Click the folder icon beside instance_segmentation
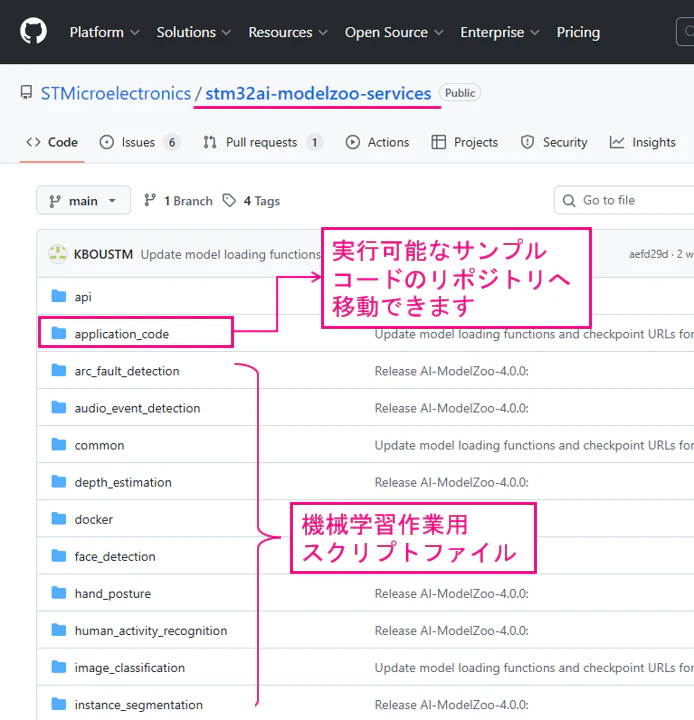This screenshot has width=694, height=720. 59,704
